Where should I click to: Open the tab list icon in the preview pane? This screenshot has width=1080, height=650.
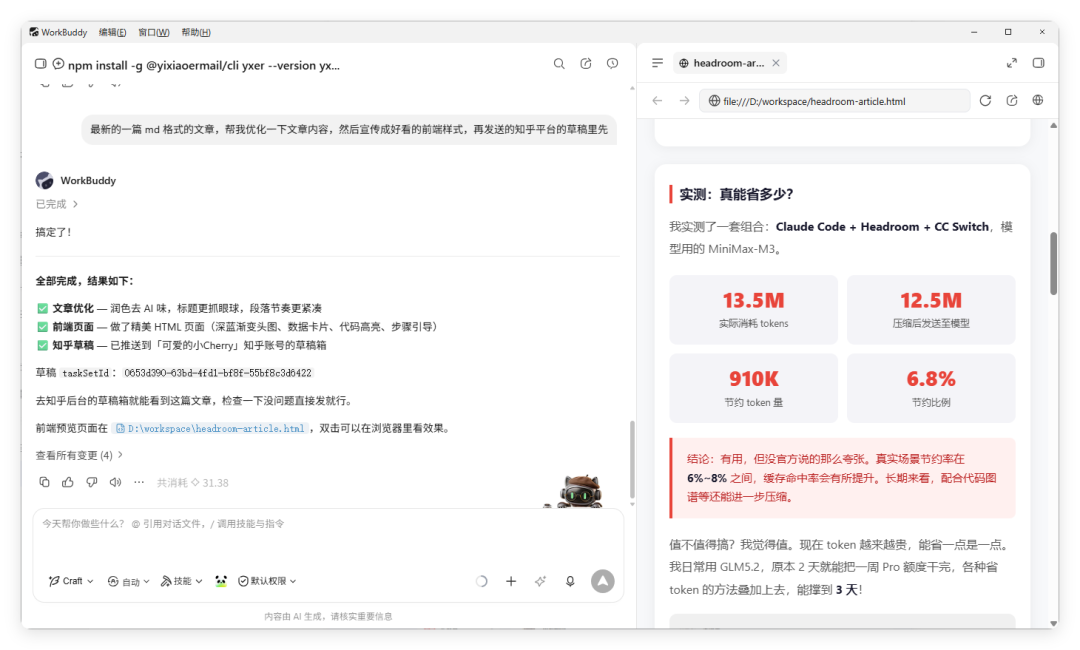657,63
